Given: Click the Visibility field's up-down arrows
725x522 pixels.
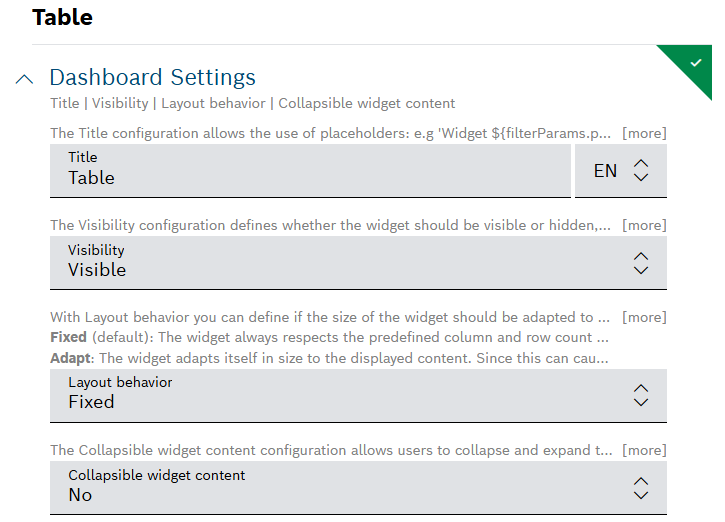Looking at the screenshot, I should click(642, 263).
